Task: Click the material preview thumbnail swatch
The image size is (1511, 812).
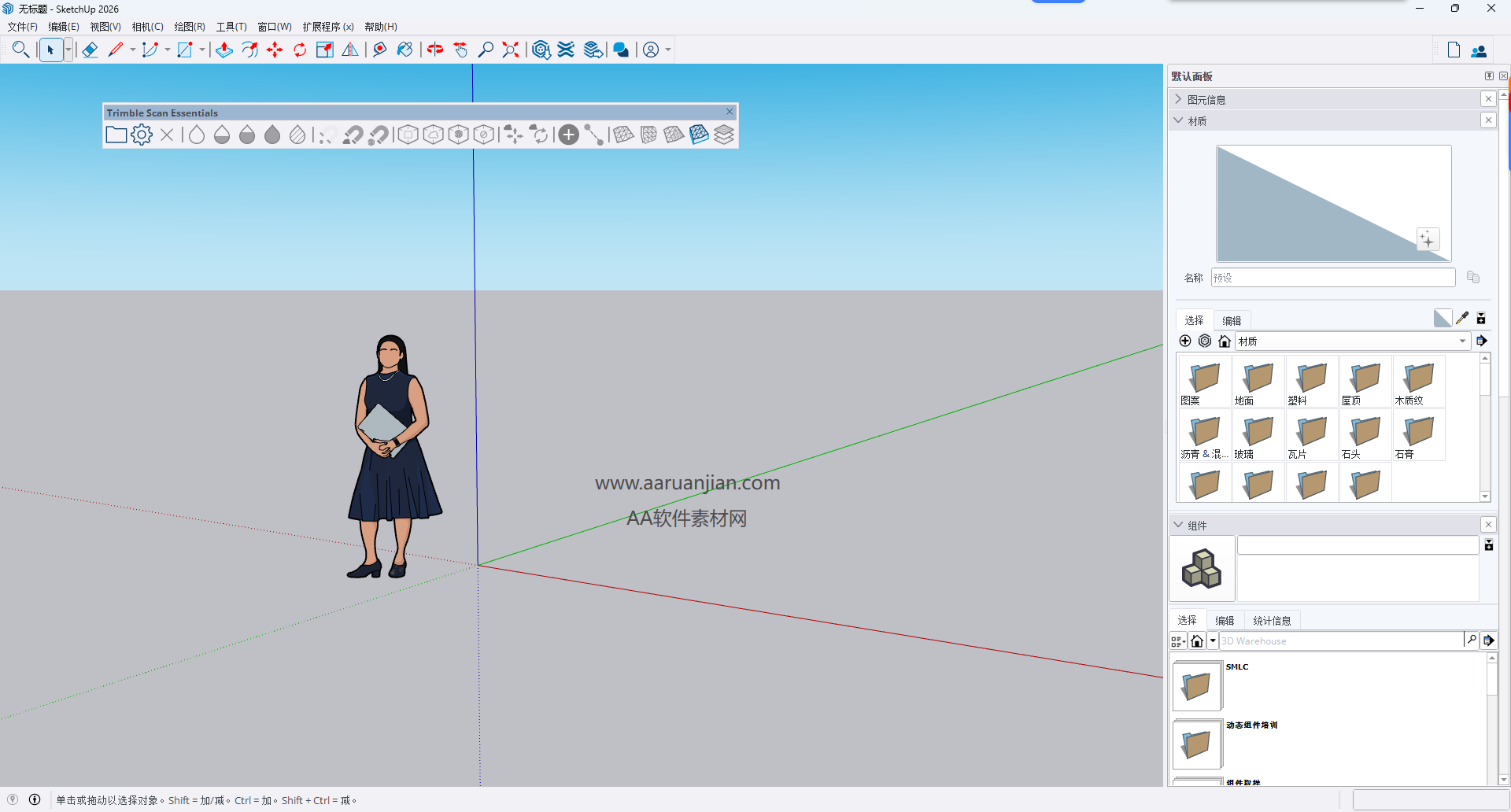Action: tap(1332, 204)
